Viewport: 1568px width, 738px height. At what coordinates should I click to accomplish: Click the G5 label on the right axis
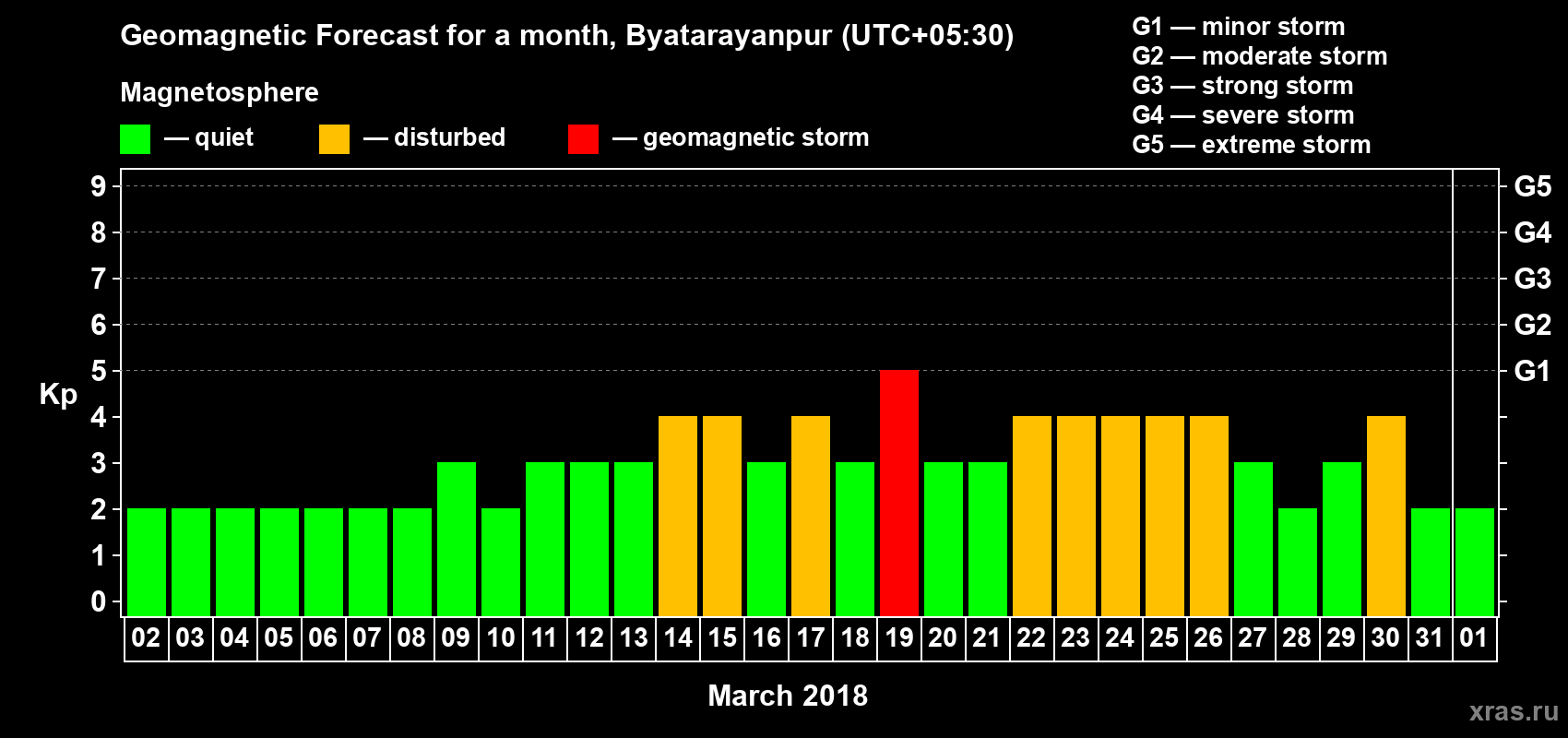coord(1532,186)
